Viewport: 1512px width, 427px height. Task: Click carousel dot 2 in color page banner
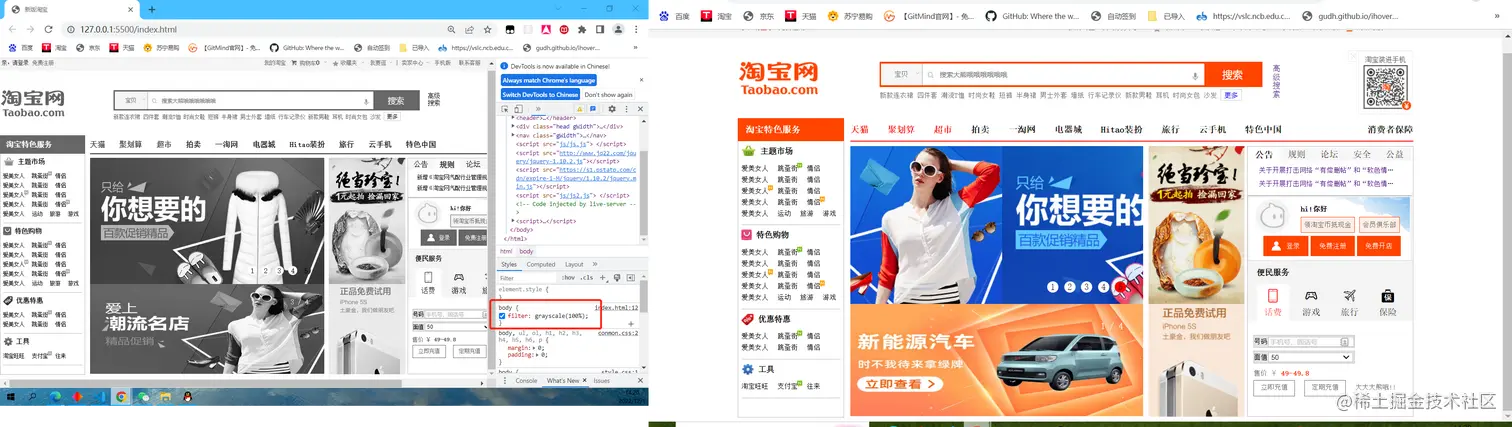point(1070,287)
